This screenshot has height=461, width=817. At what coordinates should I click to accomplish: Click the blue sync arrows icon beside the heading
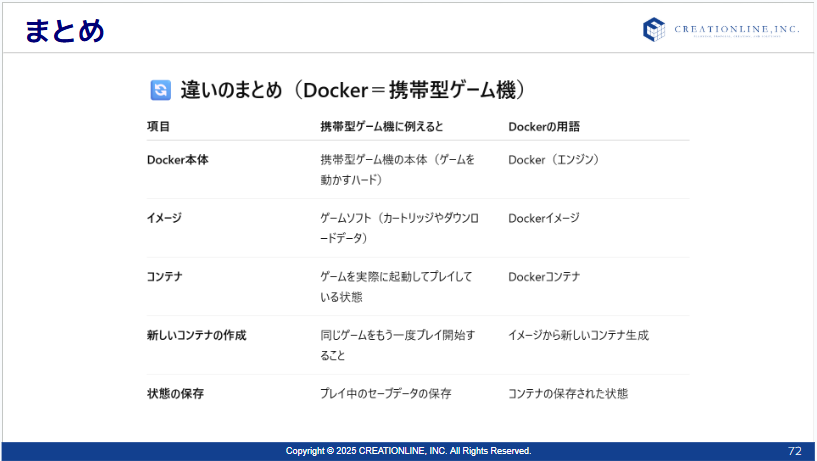pyautogui.click(x=160, y=90)
